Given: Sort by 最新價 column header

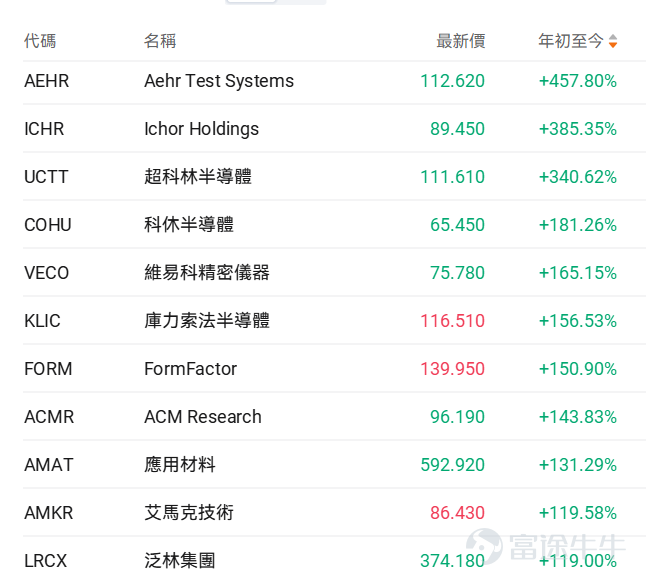Looking at the screenshot, I should (461, 41).
